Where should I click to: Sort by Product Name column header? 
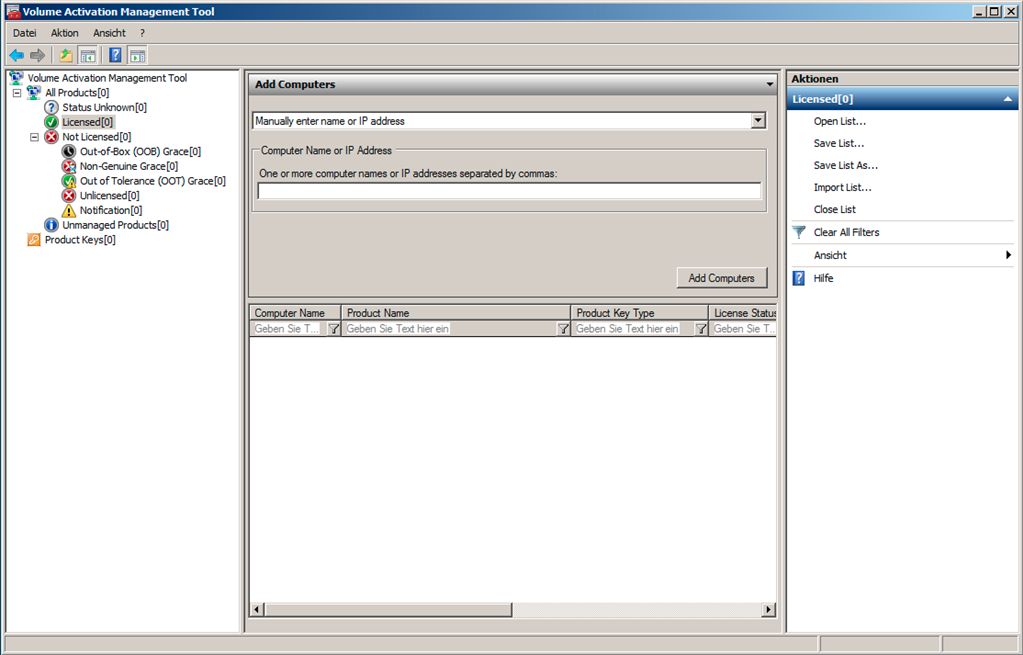(x=456, y=313)
